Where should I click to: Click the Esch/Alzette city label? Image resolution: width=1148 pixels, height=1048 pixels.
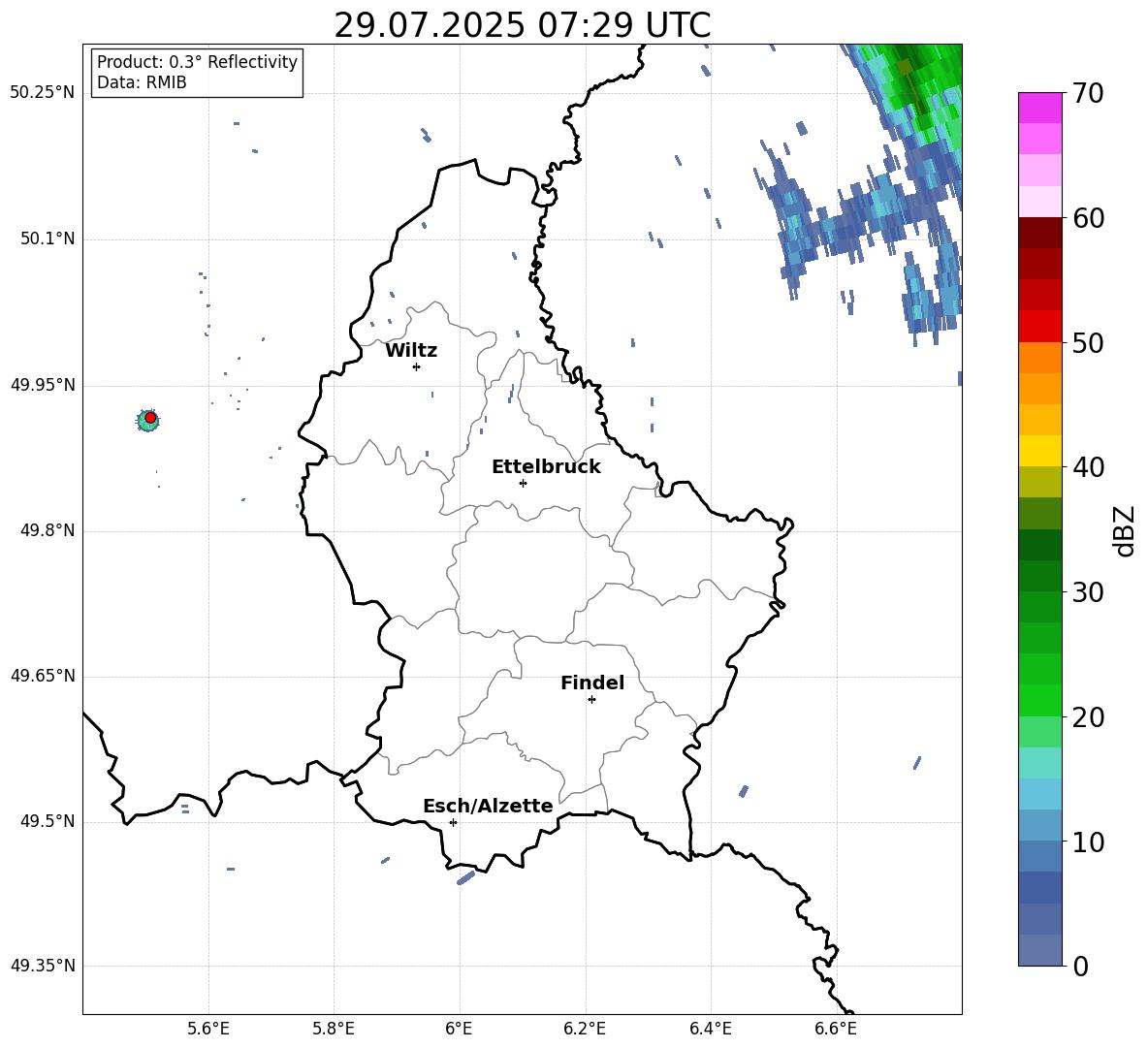488,806
